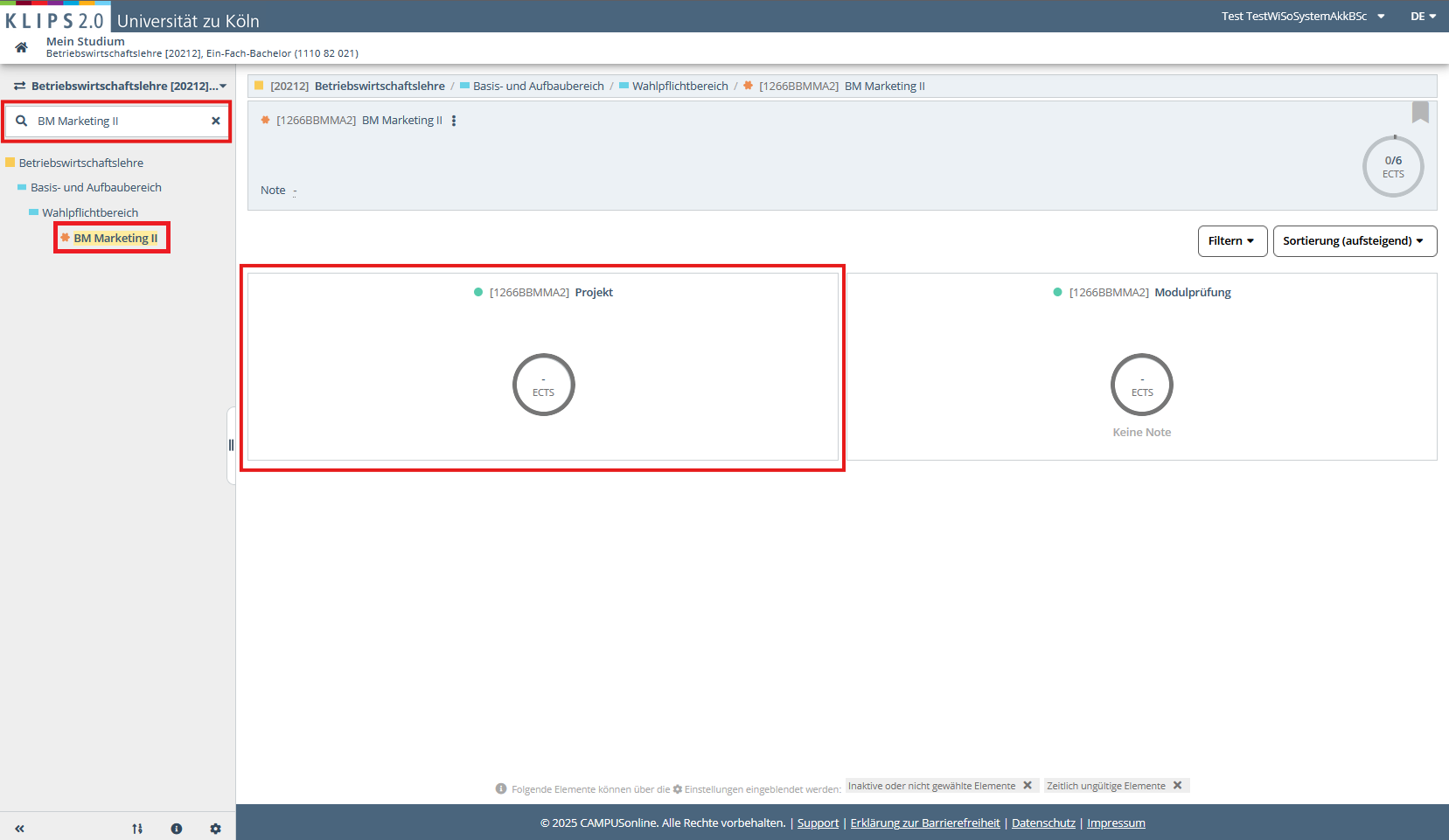Screen dimensions: 1449x840
Task: Open Erklärung zur Barrierefreiheit link
Action: pyautogui.click(x=925, y=823)
